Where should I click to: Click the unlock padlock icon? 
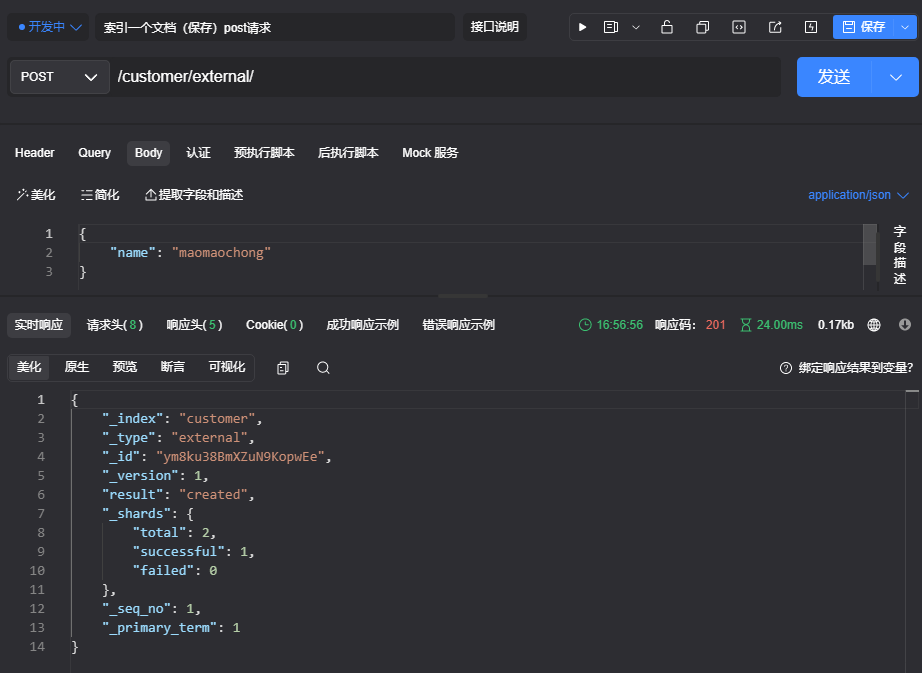click(x=667, y=27)
